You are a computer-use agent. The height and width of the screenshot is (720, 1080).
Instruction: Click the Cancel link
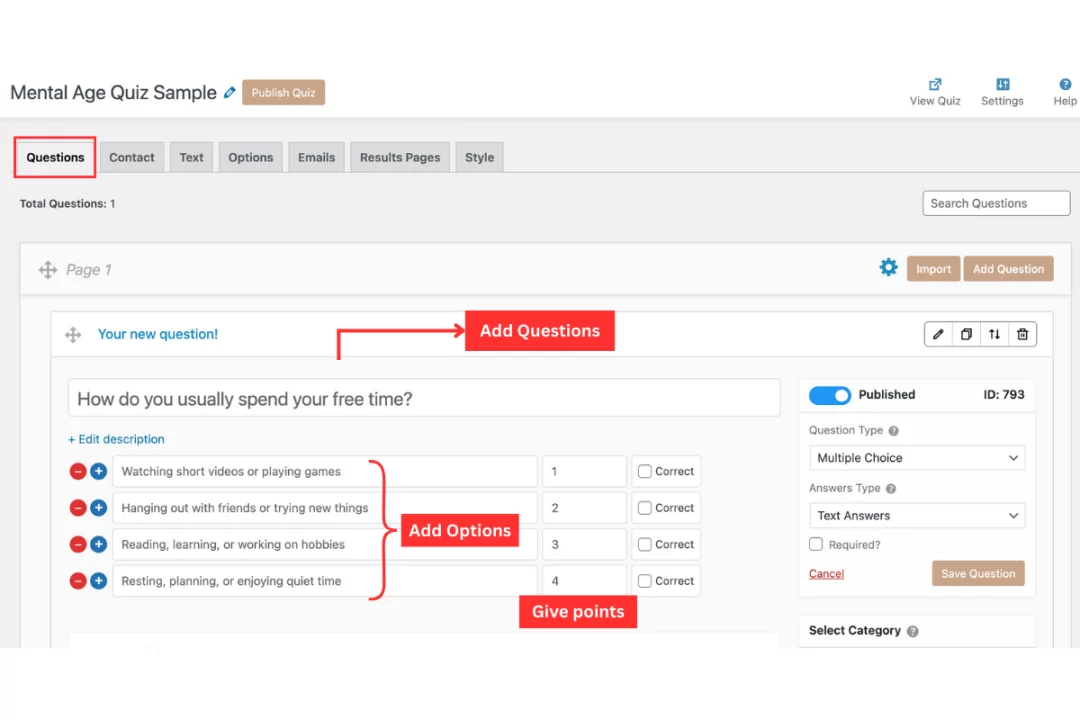(826, 574)
